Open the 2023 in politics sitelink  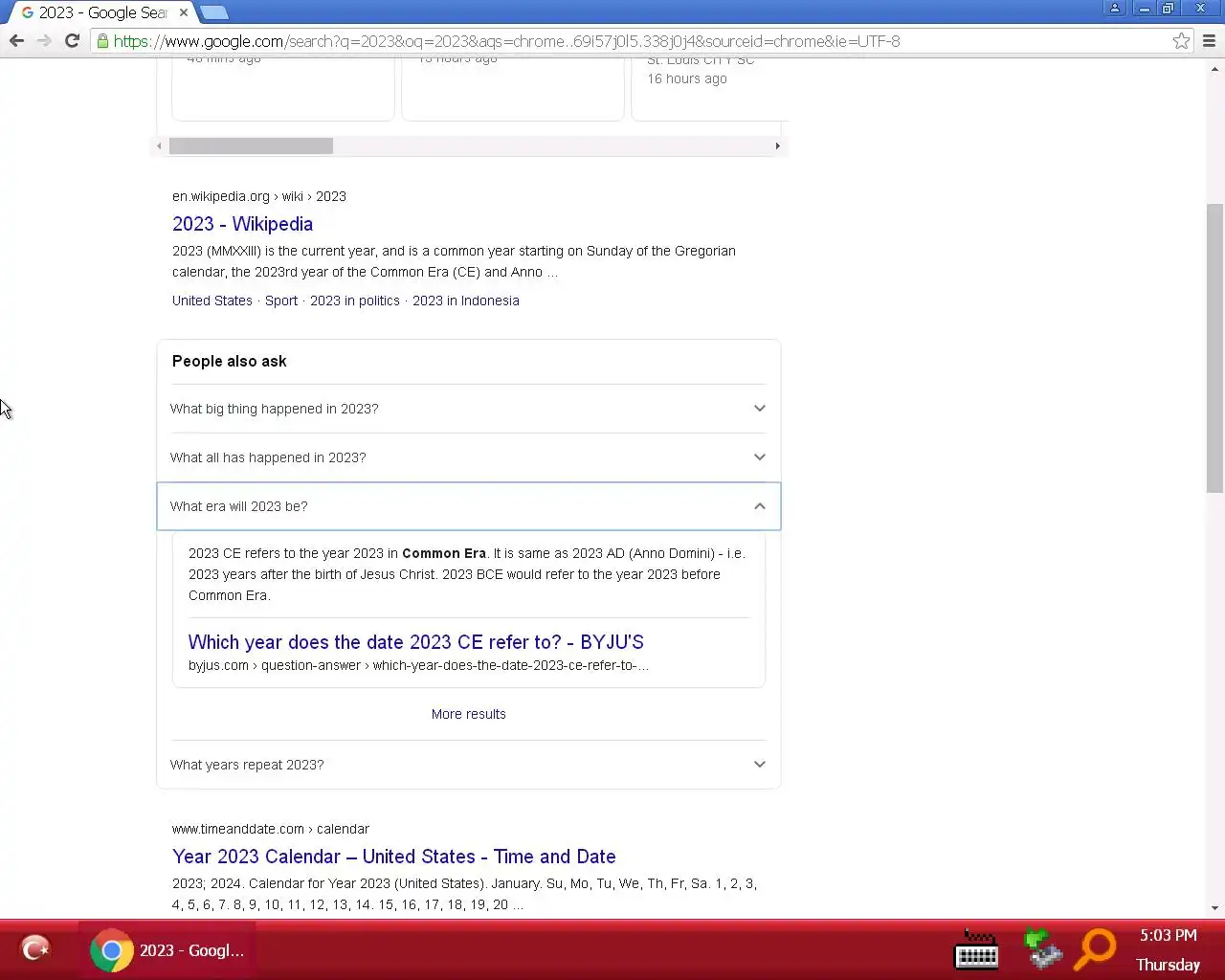point(355,301)
